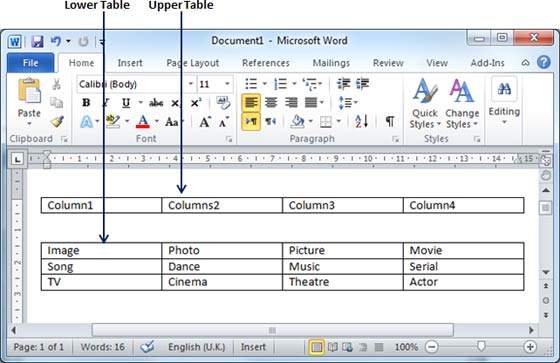This screenshot has height=363, width=560.
Task: Open the Page Layout tab
Action: coord(193,63)
